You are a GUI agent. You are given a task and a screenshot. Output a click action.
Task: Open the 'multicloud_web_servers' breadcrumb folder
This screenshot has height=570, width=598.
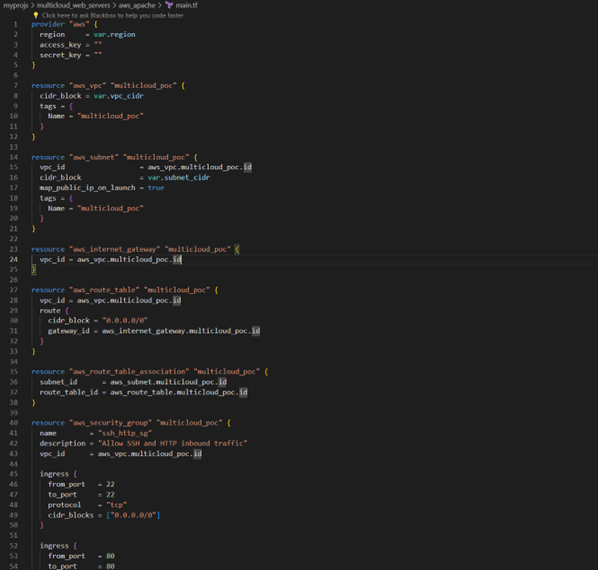pos(73,5)
